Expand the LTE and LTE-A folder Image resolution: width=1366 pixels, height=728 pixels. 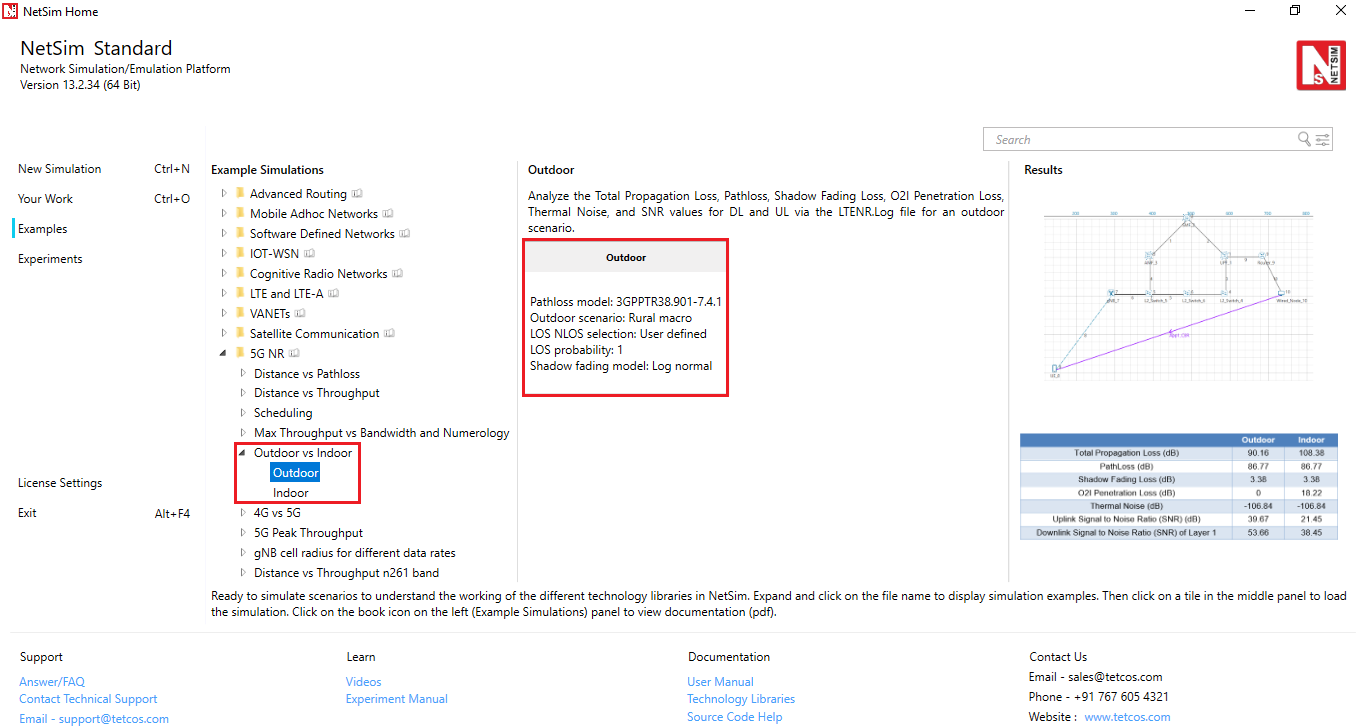(224, 294)
